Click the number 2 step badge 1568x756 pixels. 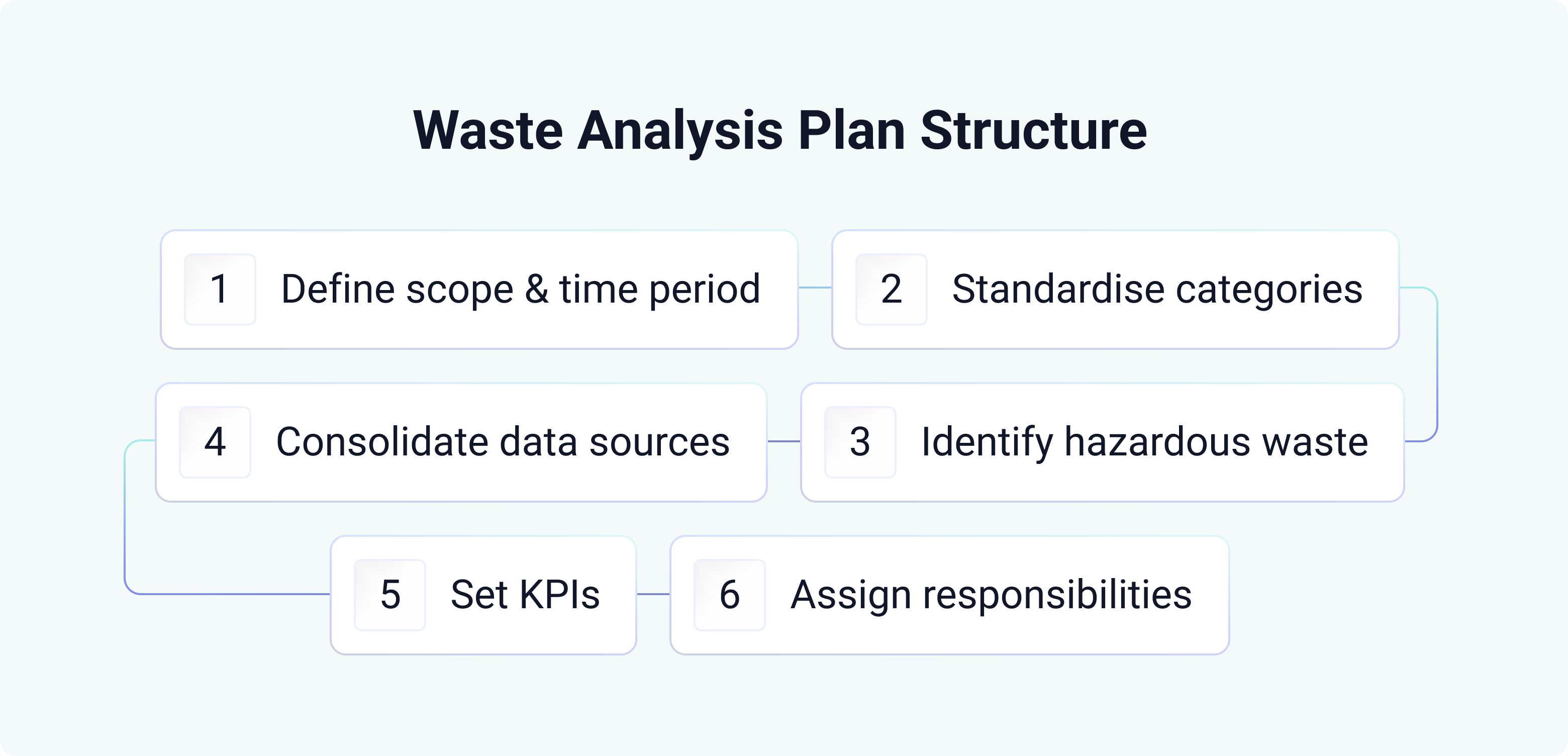891,289
